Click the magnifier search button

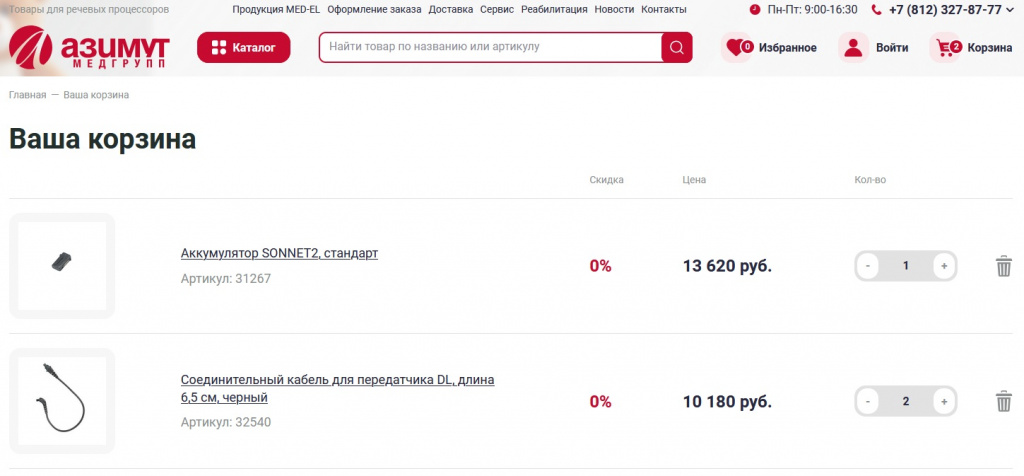point(677,48)
